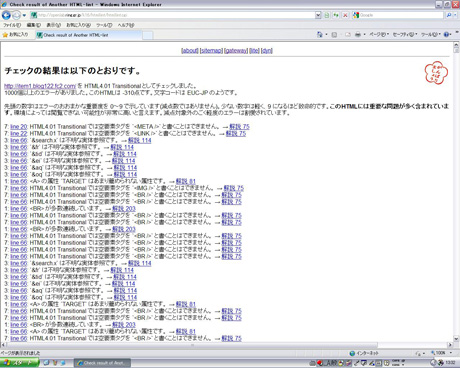Click the Print icon in command bar

pos(358,34)
